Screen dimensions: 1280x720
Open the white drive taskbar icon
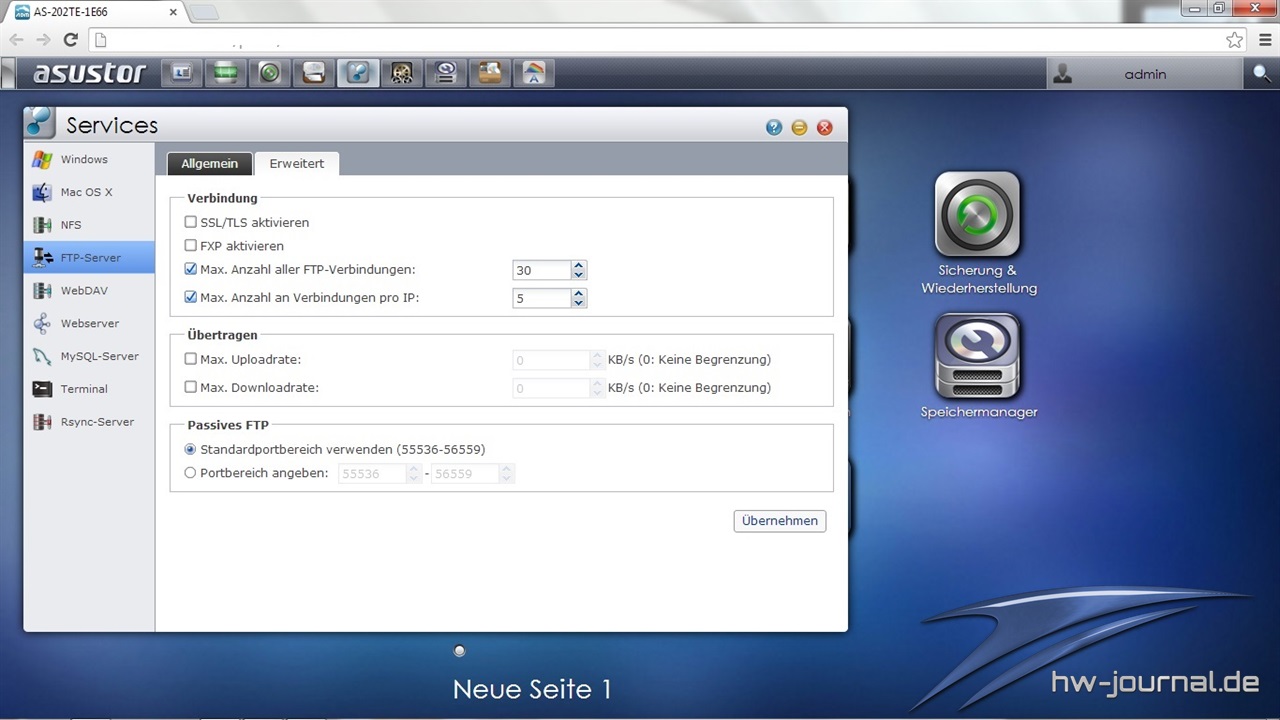314,73
